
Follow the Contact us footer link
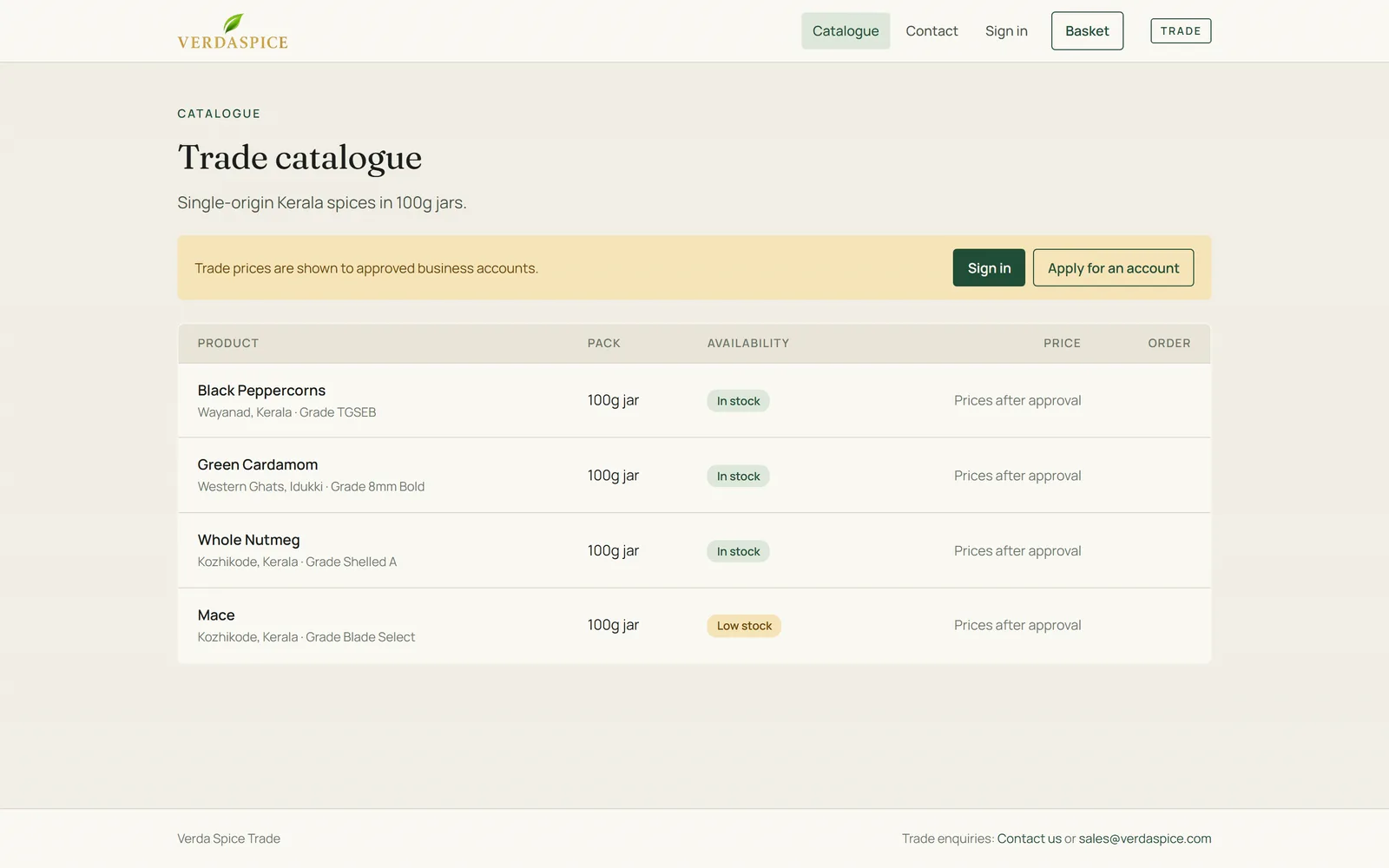[1029, 838]
